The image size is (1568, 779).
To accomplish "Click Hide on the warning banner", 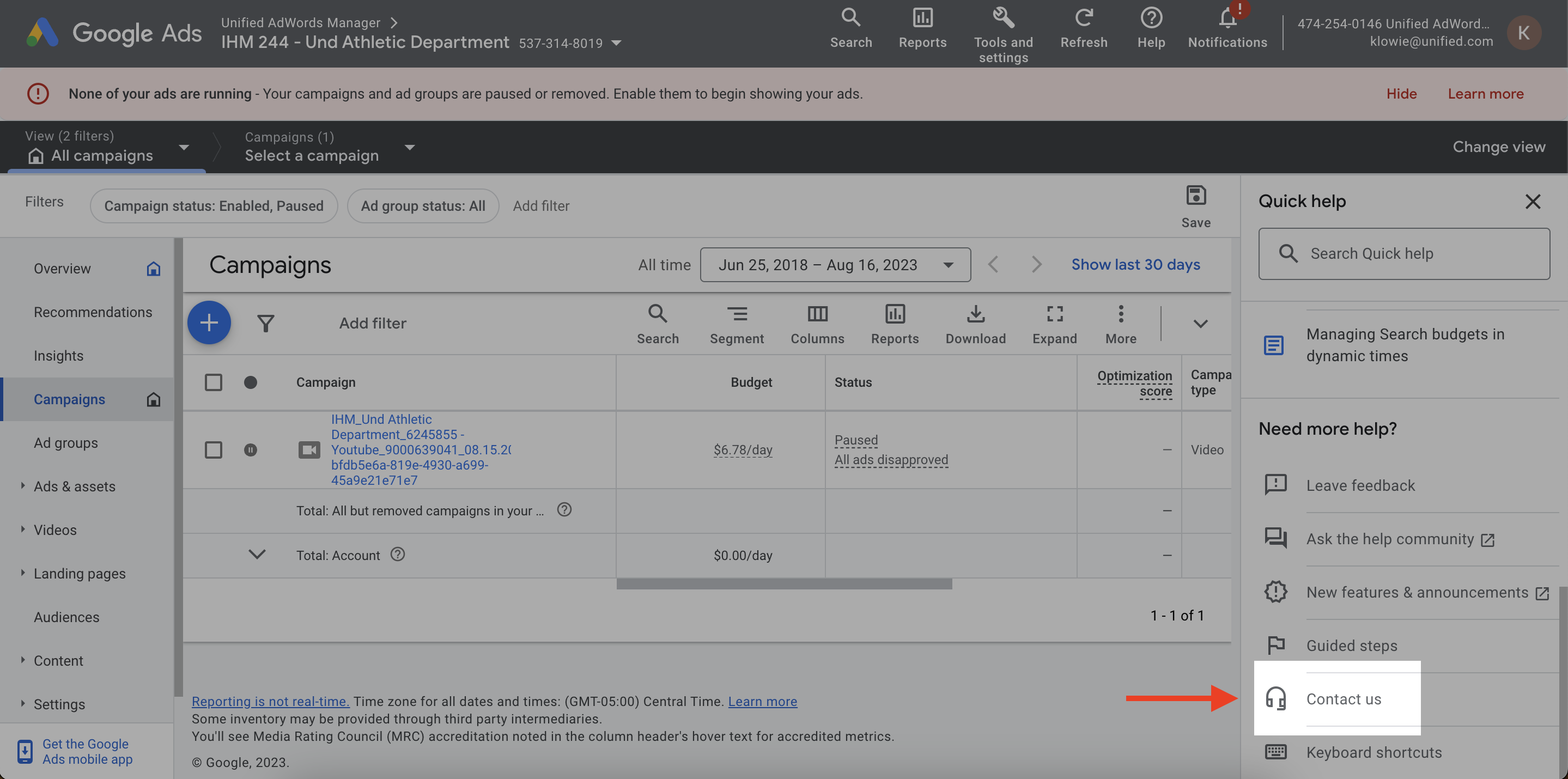I will pyautogui.click(x=1401, y=94).
